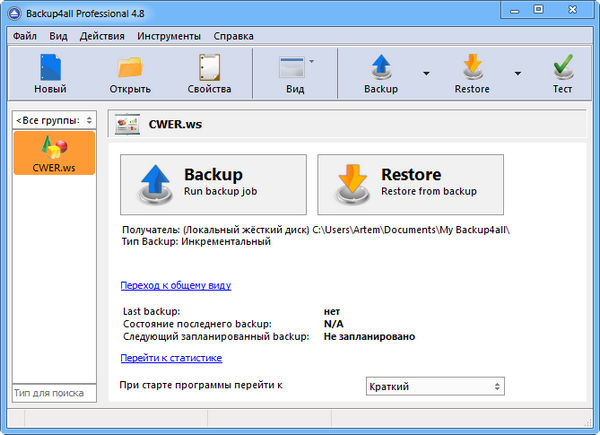Expand the Backup toolbar dropdown arrow
This screenshot has width=600, height=435.
427,73
